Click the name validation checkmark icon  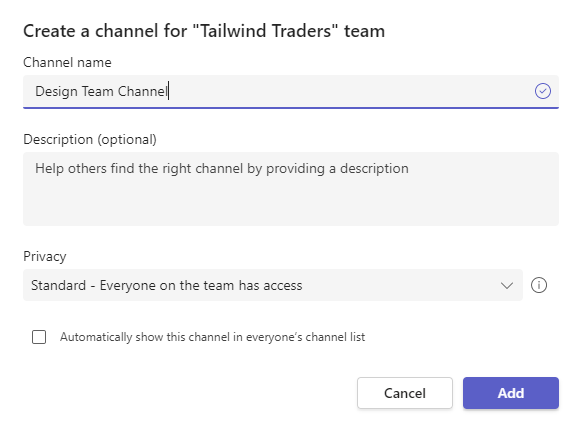(x=543, y=91)
